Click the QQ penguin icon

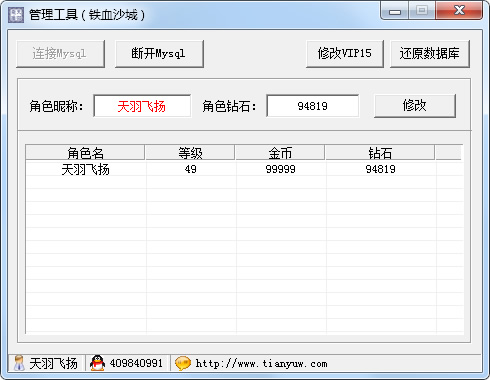coord(97,363)
